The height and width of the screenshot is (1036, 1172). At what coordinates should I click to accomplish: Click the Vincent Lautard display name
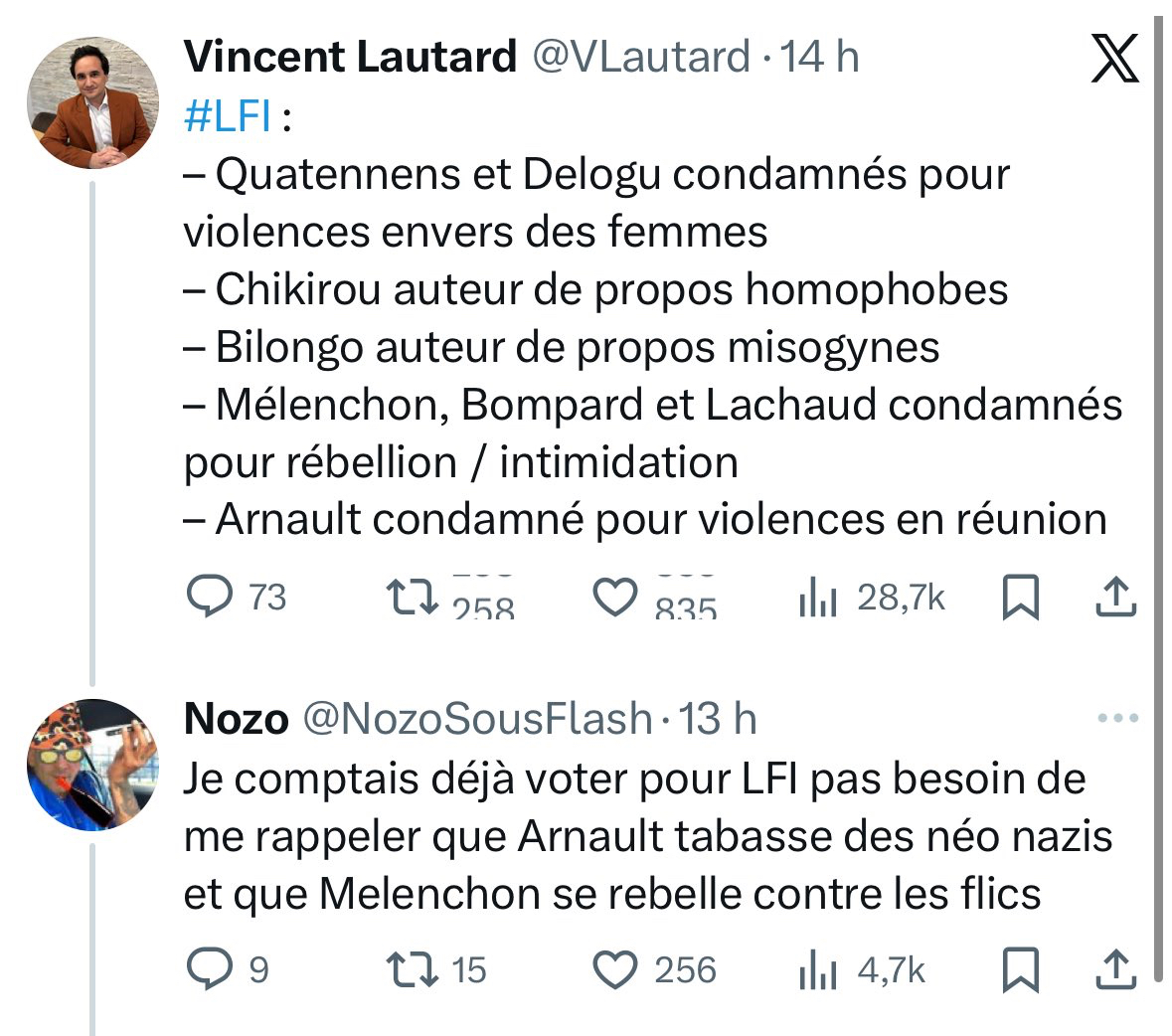(351, 57)
